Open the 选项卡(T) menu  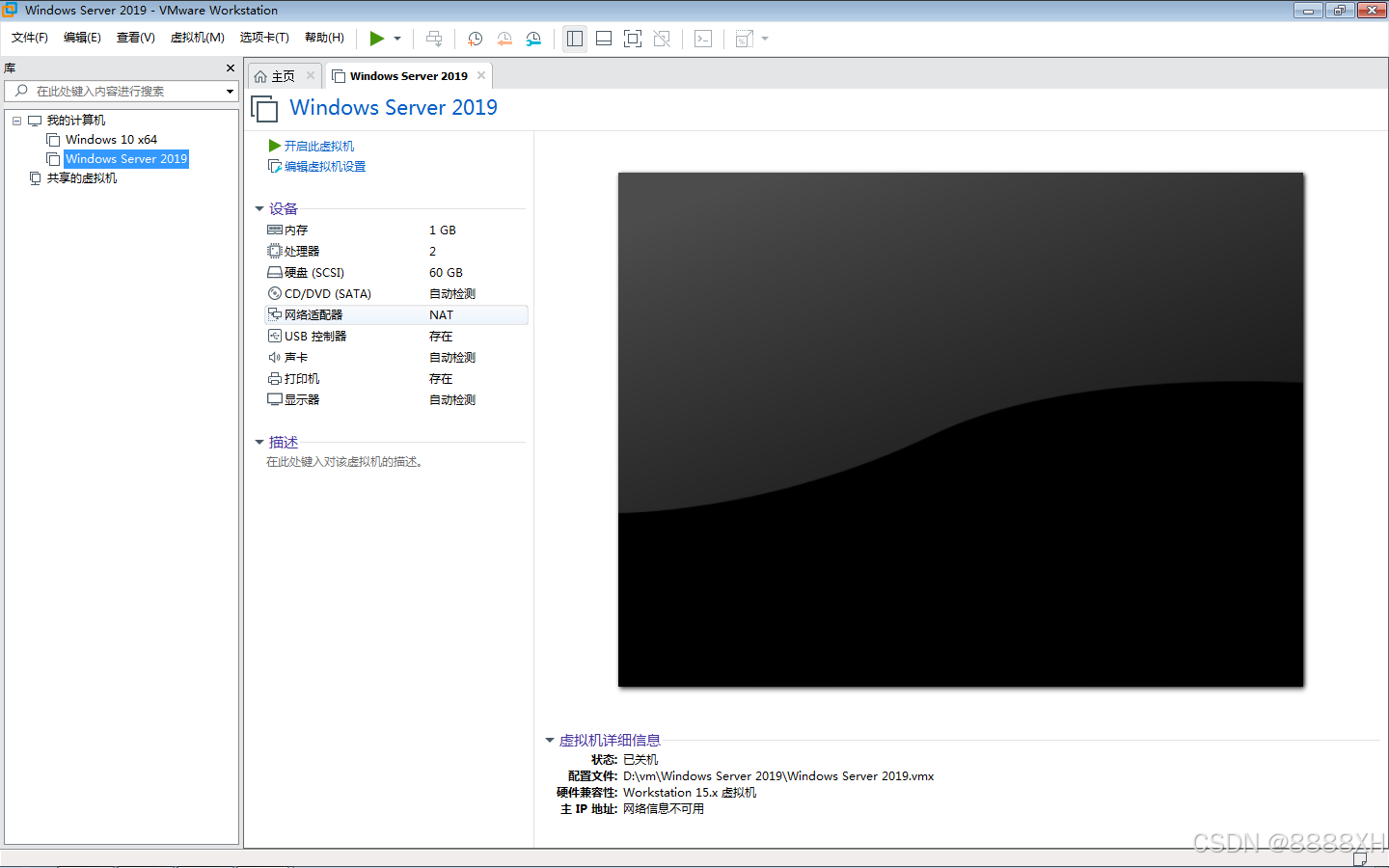(264, 38)
